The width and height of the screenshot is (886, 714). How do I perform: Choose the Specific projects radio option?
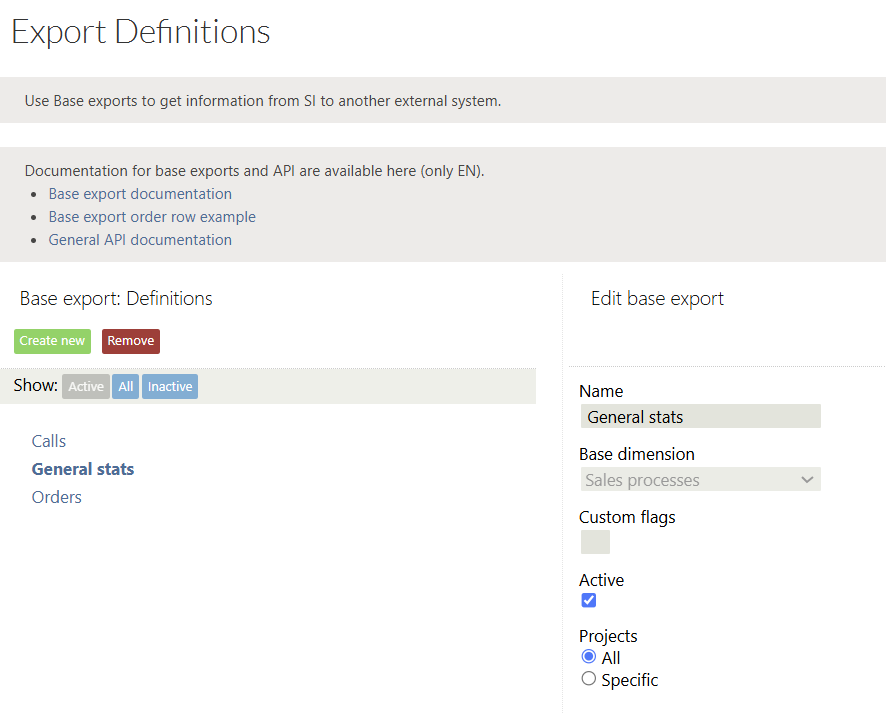589,679
